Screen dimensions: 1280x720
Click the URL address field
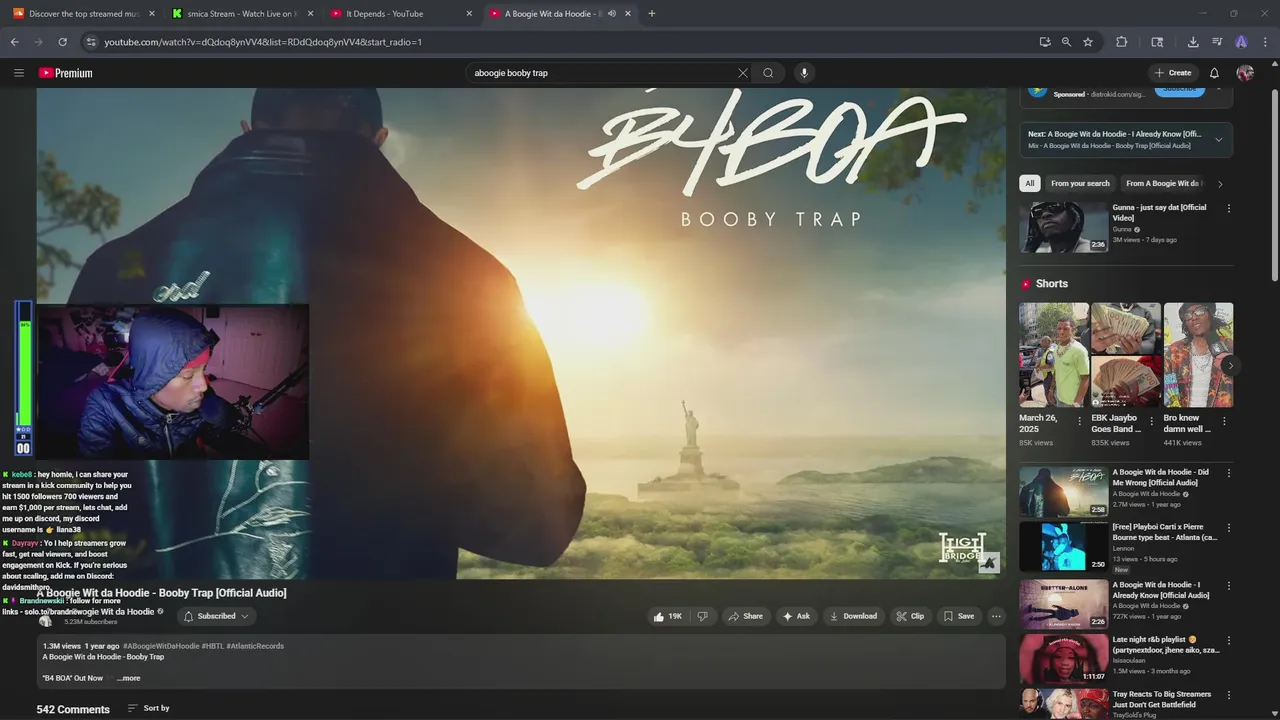point(560,42)
